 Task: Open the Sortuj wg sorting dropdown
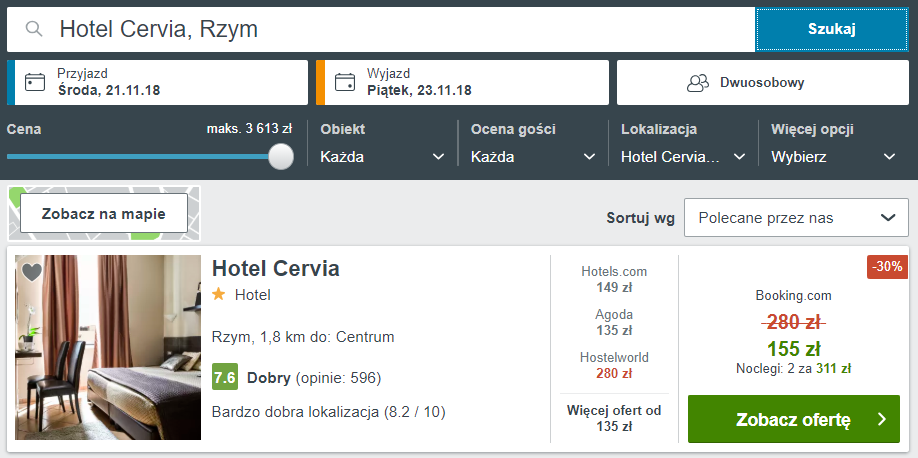click(x=796, y=218)
